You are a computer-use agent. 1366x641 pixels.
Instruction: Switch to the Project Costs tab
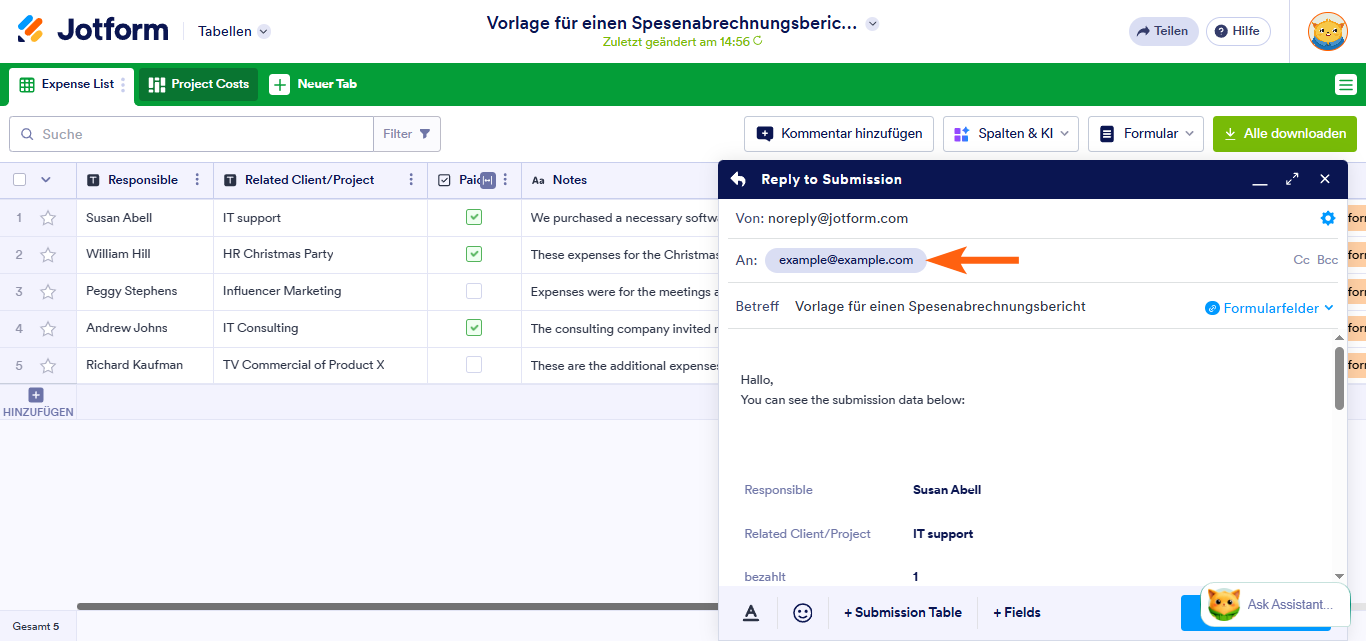pos(197,85)
